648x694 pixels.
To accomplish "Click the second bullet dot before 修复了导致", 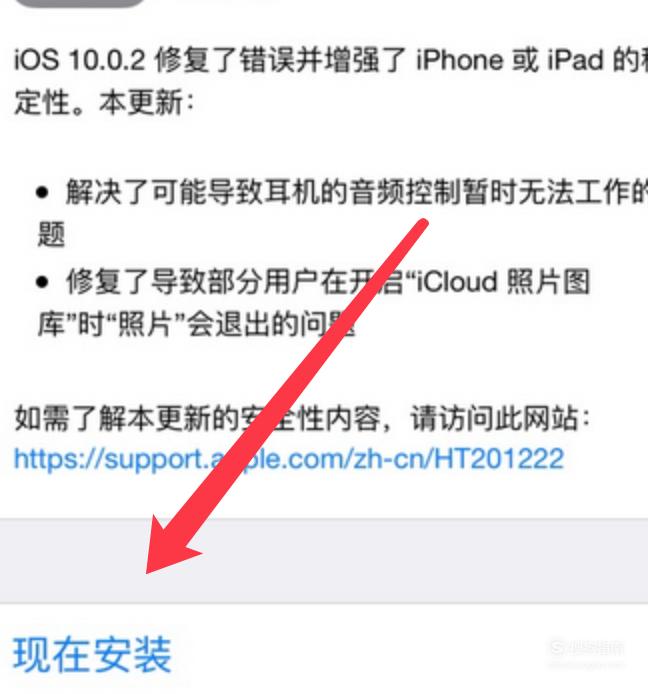I will coord(42,281).
